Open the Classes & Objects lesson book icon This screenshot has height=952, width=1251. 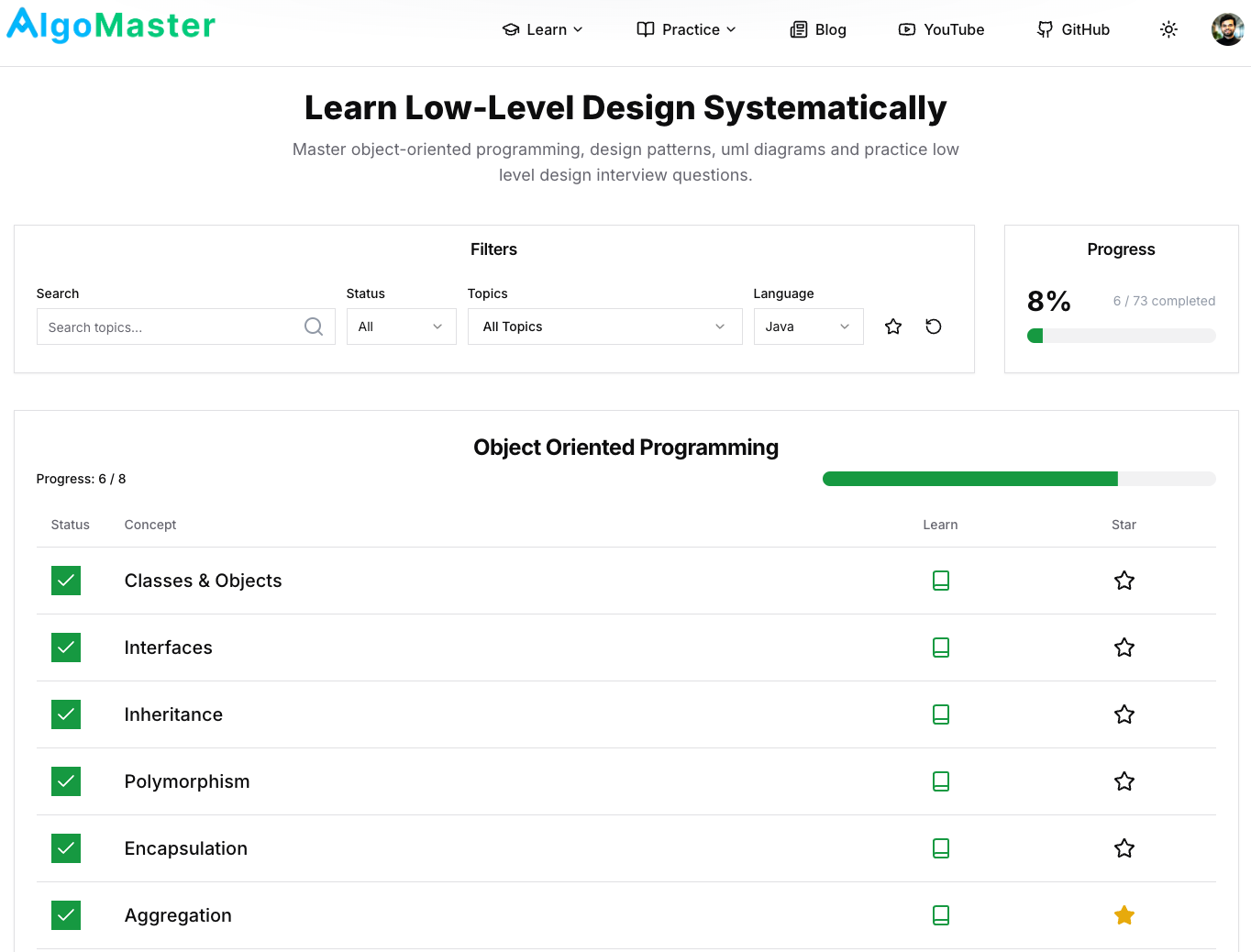pos(940,581)
